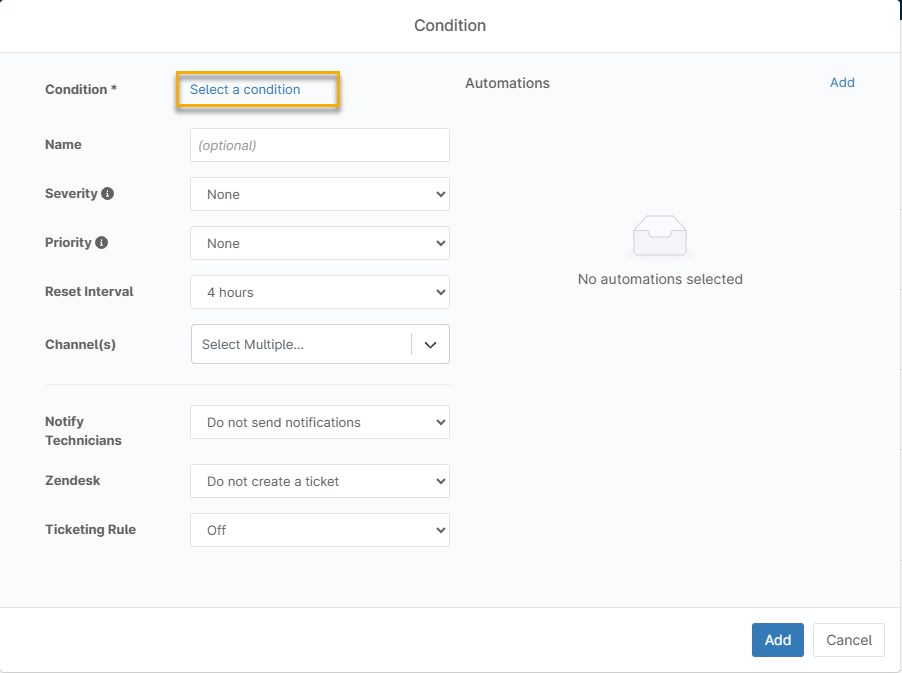902x673 pixels.
Task: Open the Severity dropdown
Action: [319, 195]
